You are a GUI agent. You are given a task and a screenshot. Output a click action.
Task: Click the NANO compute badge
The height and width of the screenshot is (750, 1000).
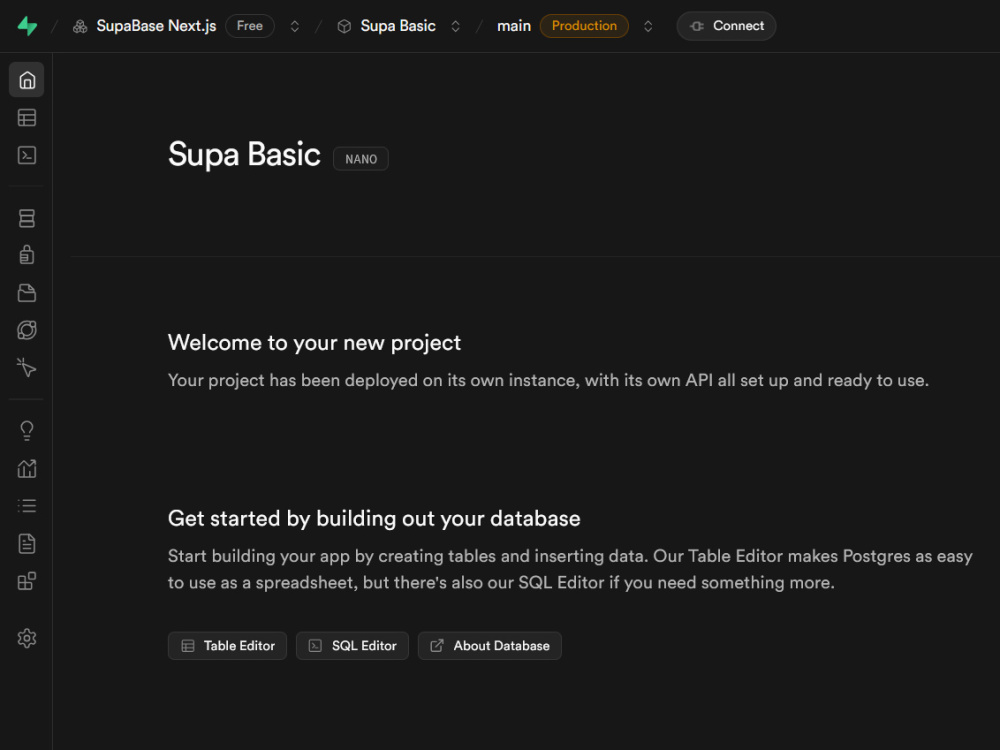361,159
